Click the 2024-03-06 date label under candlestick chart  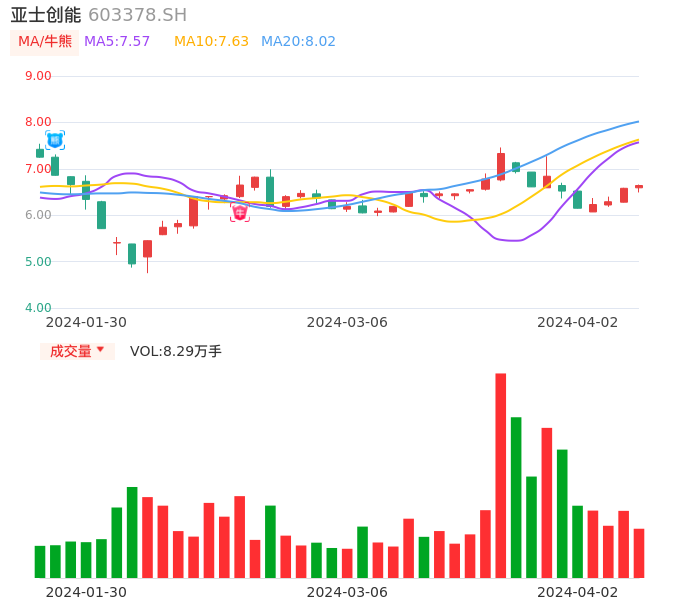point(347,322)
